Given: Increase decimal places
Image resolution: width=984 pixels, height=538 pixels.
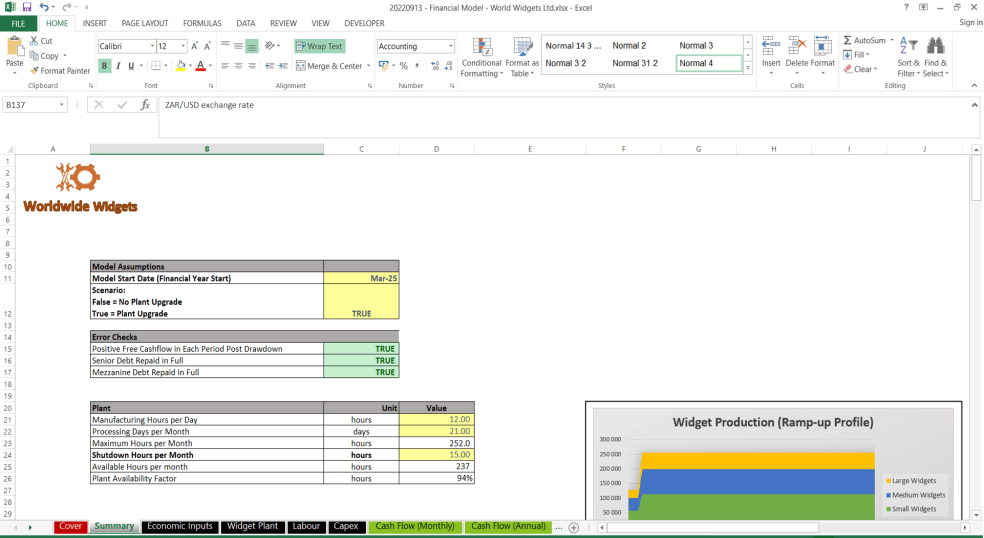Looking at the screenshot, I should (435, 65).
